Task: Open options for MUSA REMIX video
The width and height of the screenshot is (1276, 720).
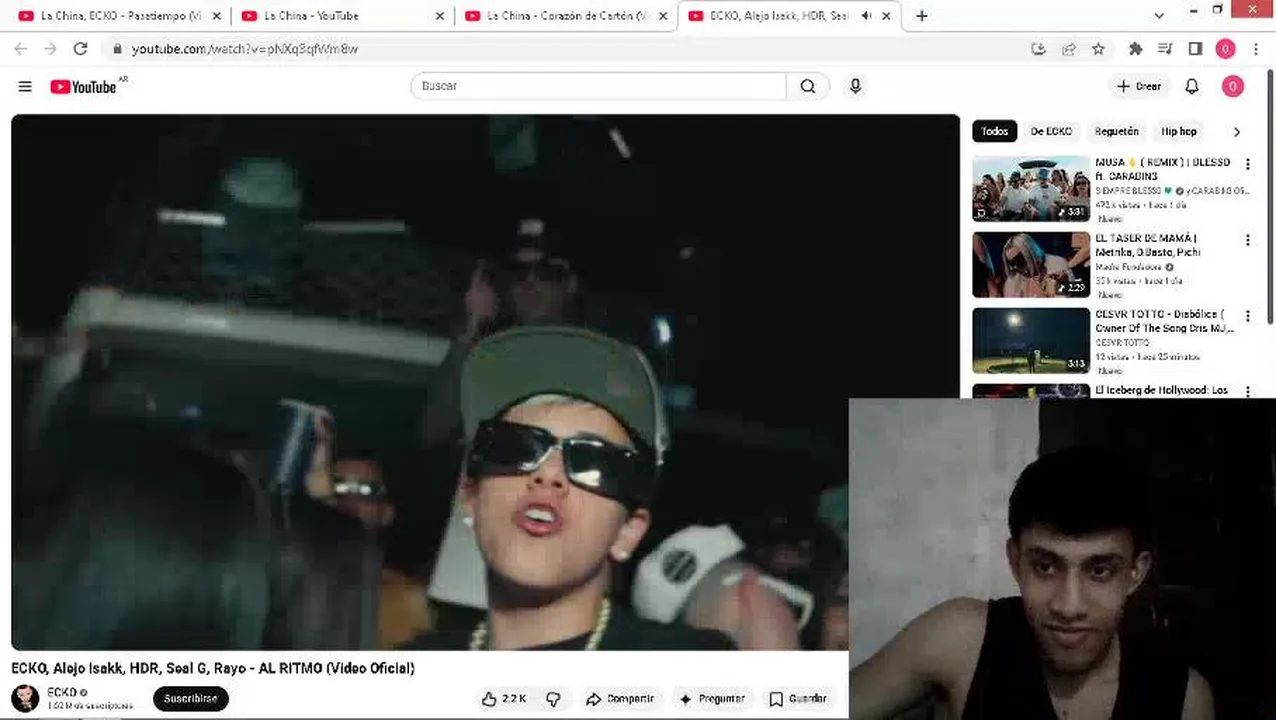Action: pos(1247,164)
